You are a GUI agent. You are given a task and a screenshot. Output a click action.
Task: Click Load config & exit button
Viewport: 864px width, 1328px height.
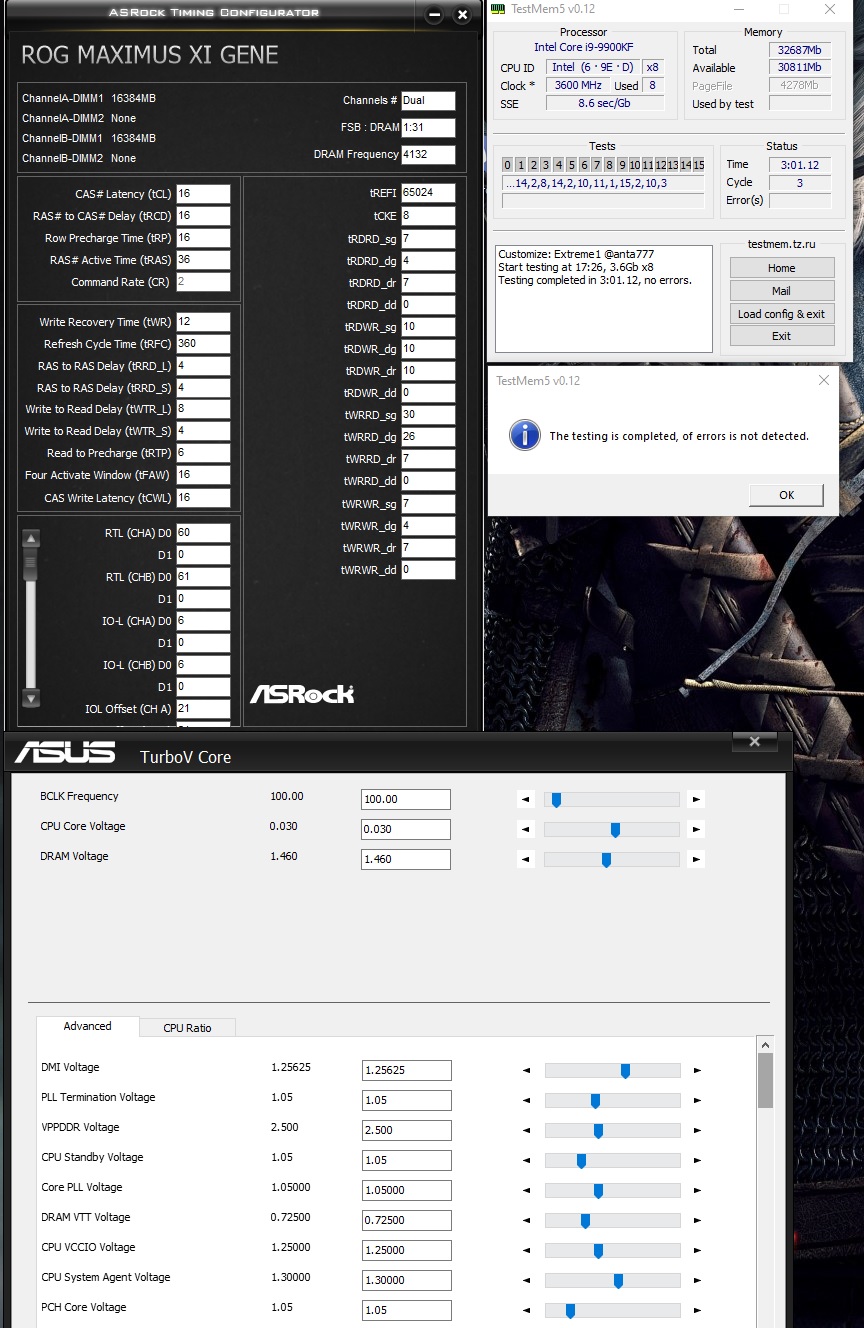tap(782, 314)
